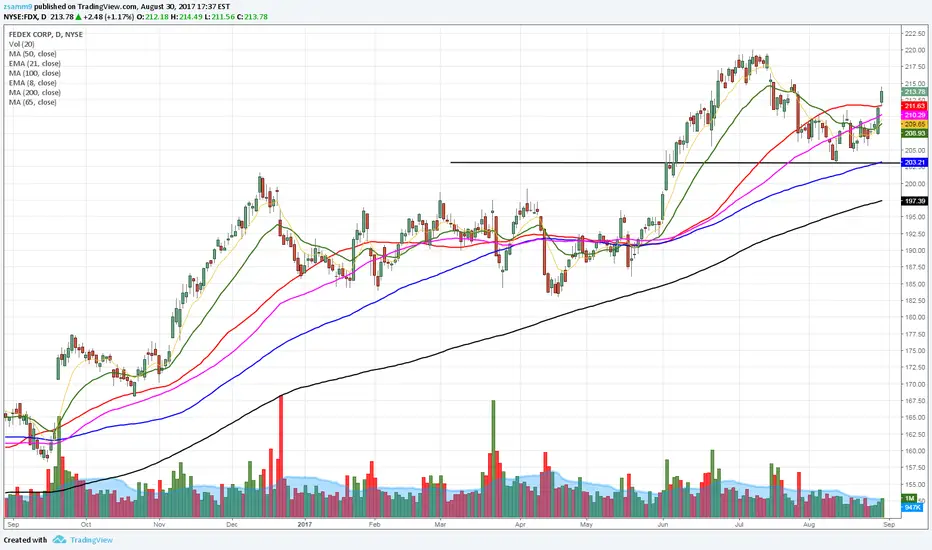The width and height of the screenshot is (932, 550).
Task: Click the 160.00 price axis label
Action: (915, 451)
